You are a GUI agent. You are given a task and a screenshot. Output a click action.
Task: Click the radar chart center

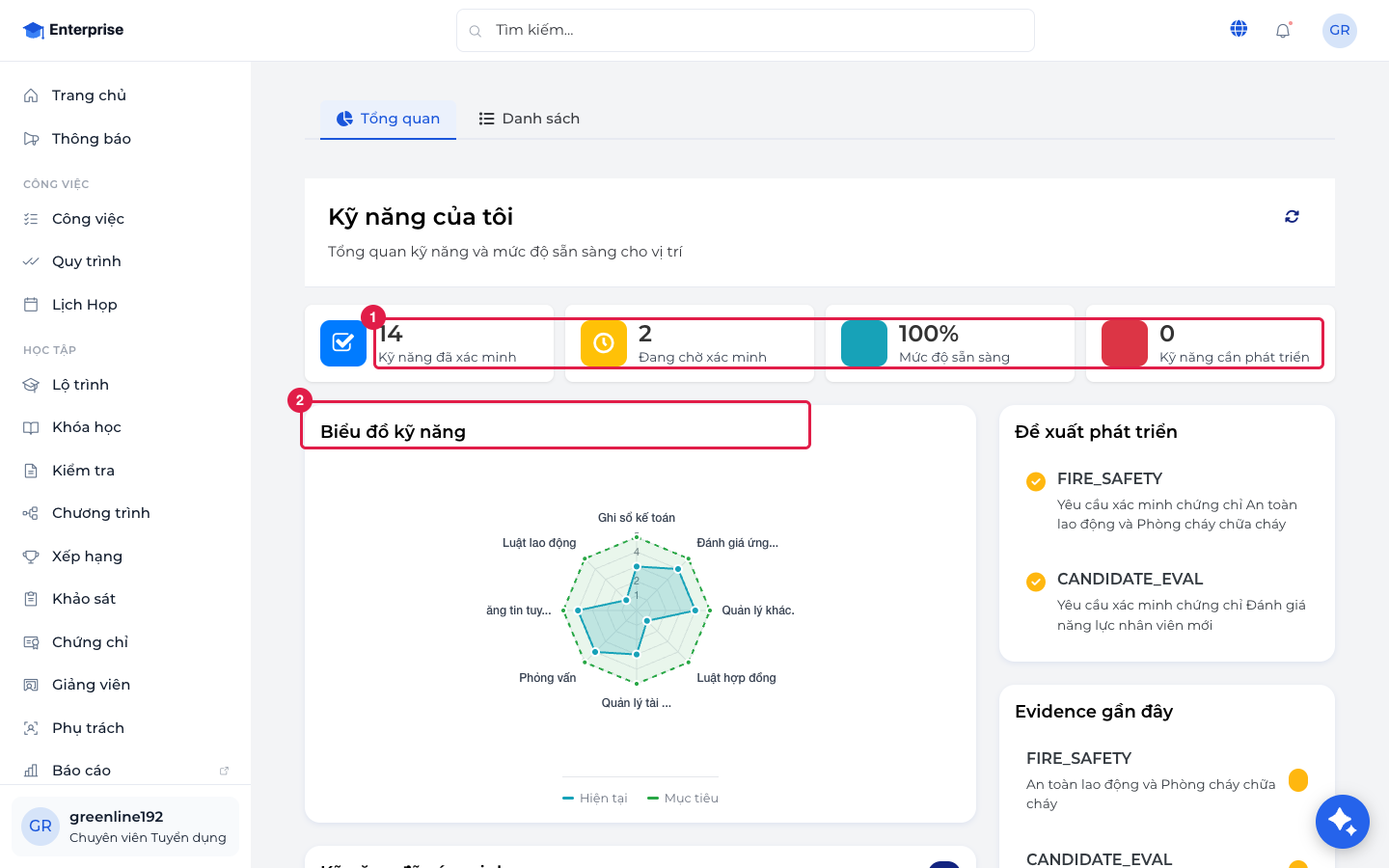coord(637,610)
